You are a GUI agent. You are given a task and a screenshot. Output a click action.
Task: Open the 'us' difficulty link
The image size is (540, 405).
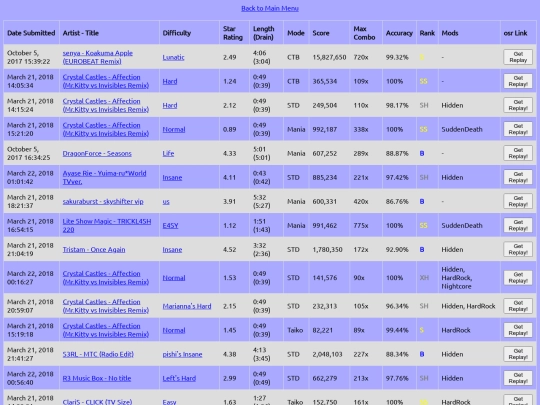tap(166, 201)
